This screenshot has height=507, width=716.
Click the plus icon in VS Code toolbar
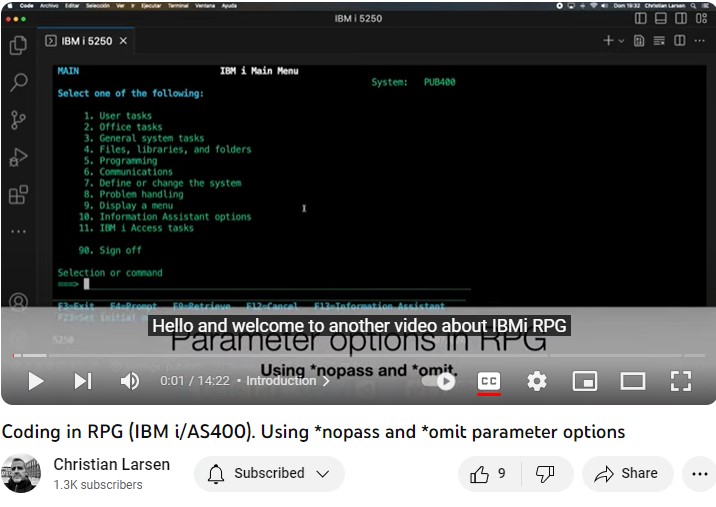tap(608, 41)
